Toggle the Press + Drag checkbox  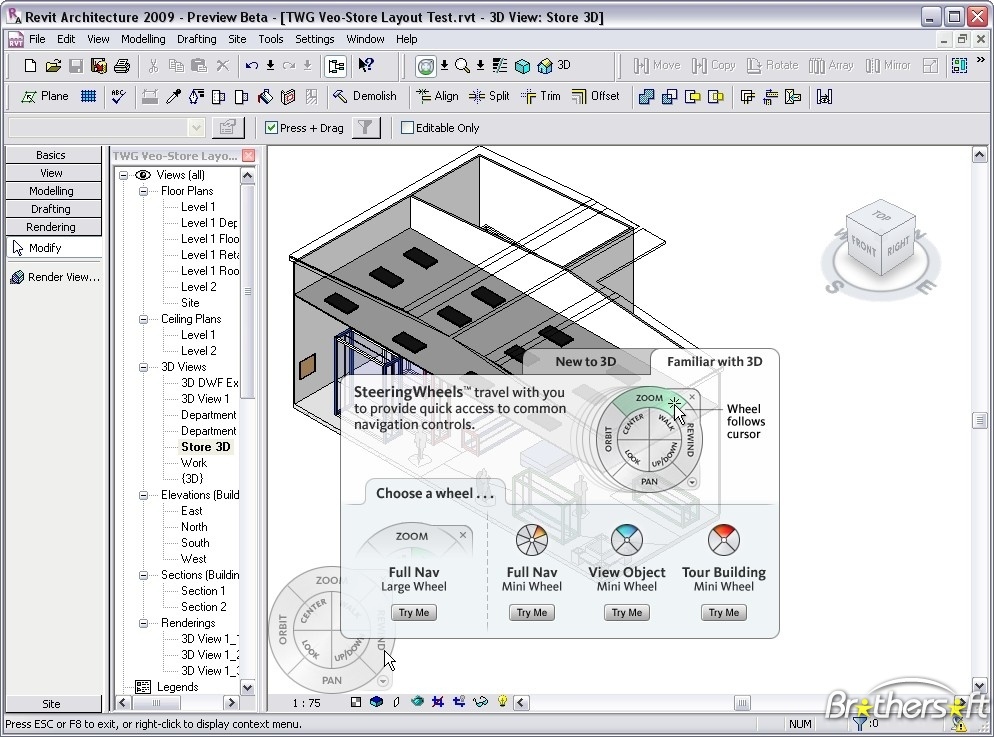(270, 128)
